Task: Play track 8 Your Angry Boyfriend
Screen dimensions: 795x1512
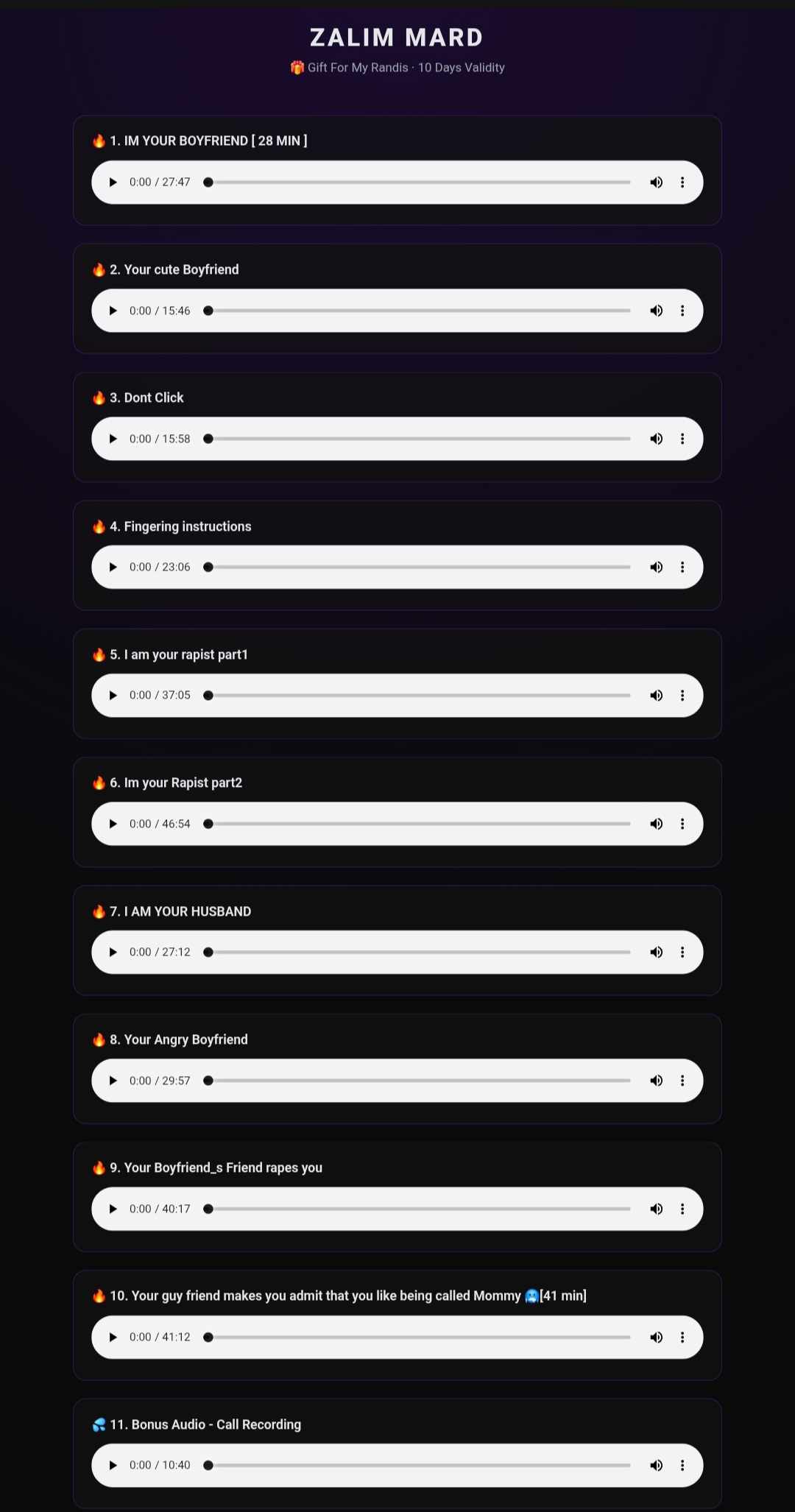Action: [113, 1081]
